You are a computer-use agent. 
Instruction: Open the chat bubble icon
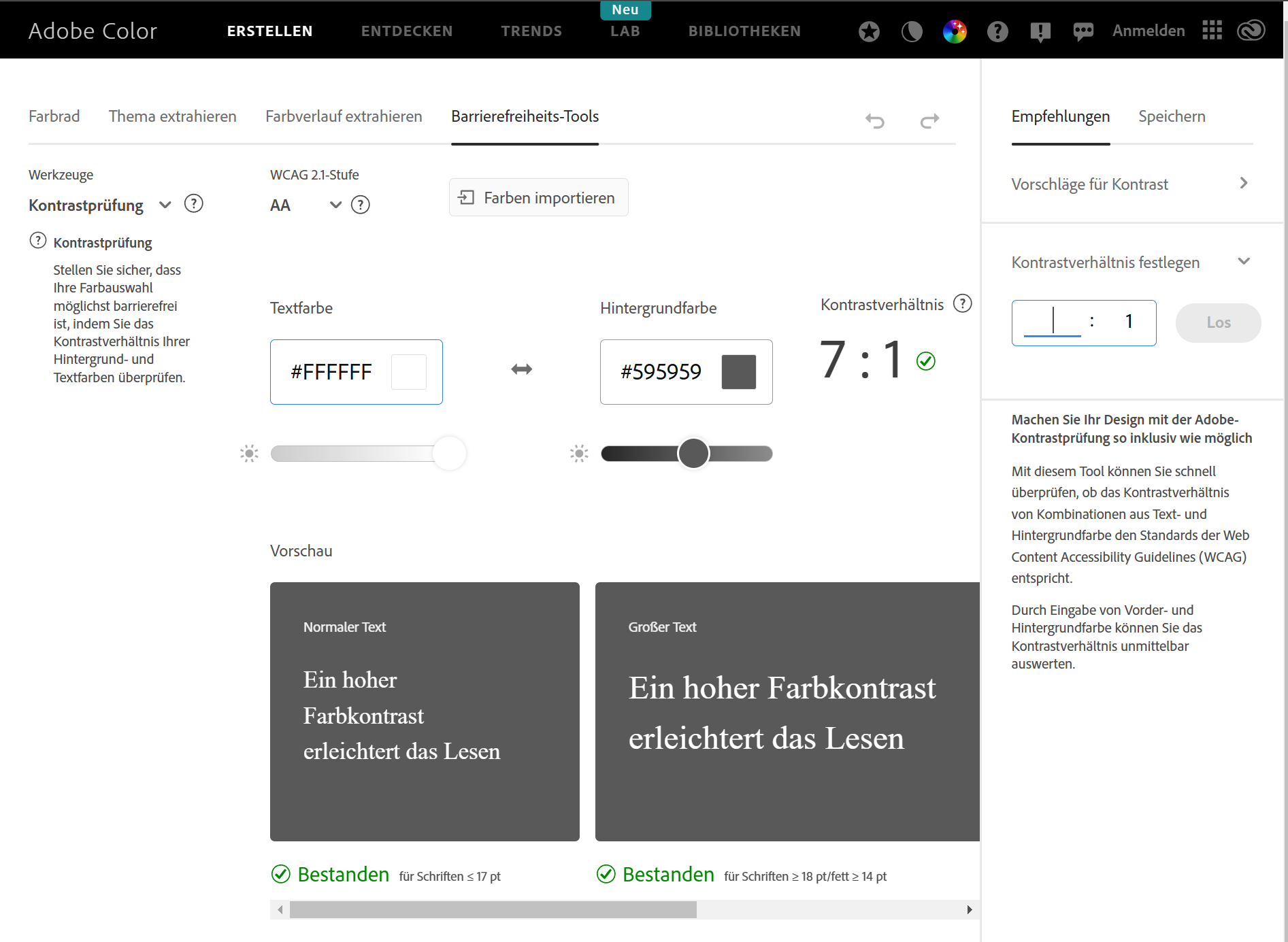(x=1083, y=32)
